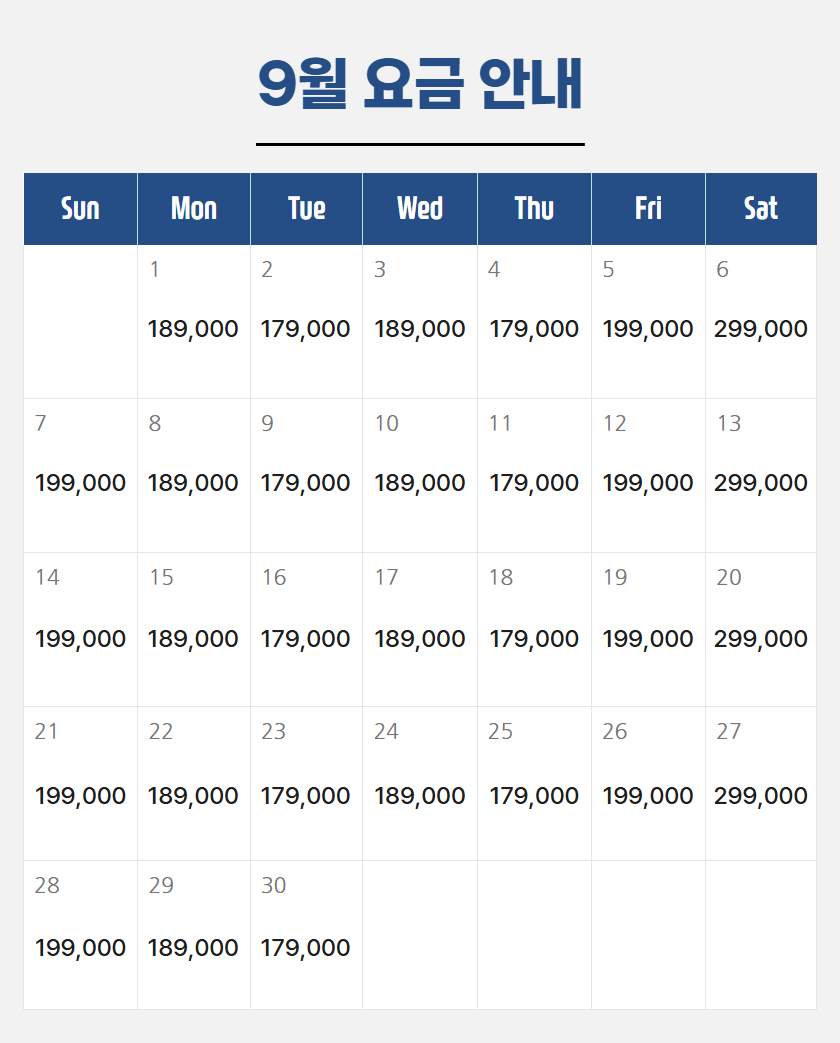This screenshot has height=1043, width=840.
Task: Pick September 16 priced 179,000
Action: 307,629
